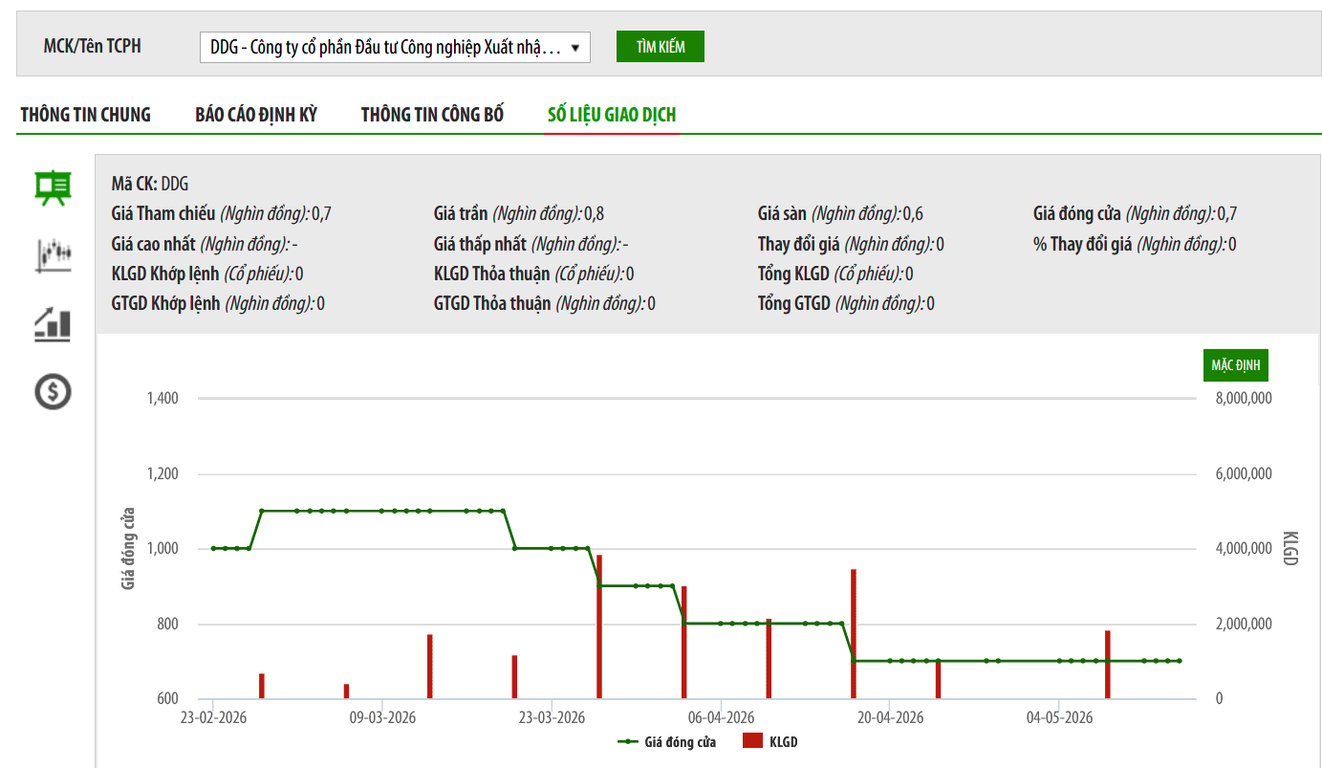Viewport: 1322px width, 768px height.
Task: Click the Tổng GTGD text
Action: [x=846, y=304]
